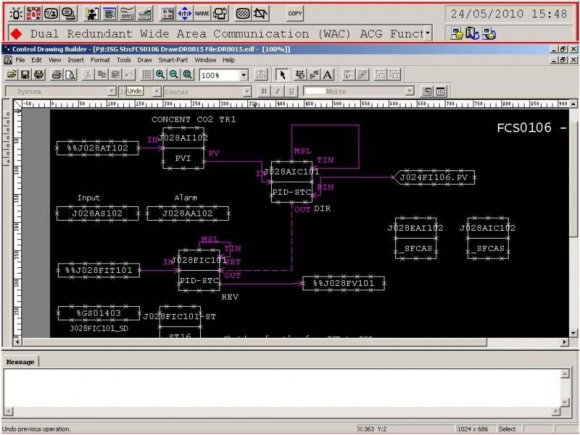Click the last status icon below the clock
Screen dimensions: 580x435
[x=489, y=34]
